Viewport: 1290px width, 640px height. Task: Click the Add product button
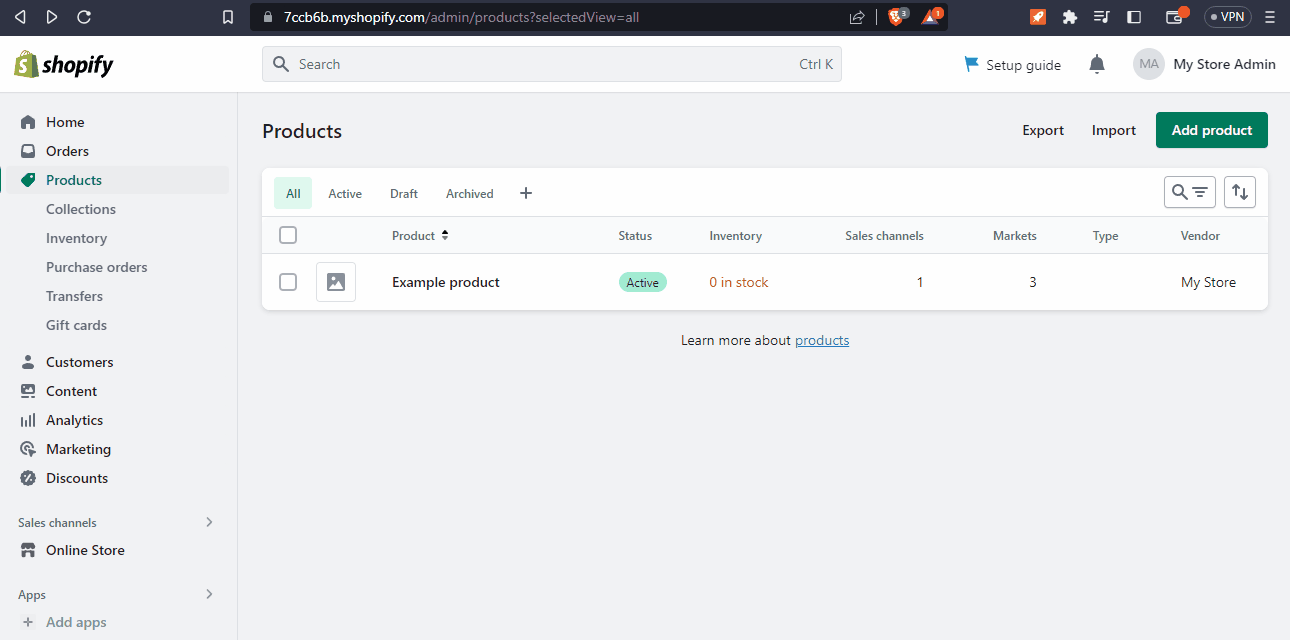pos(1211,129)
